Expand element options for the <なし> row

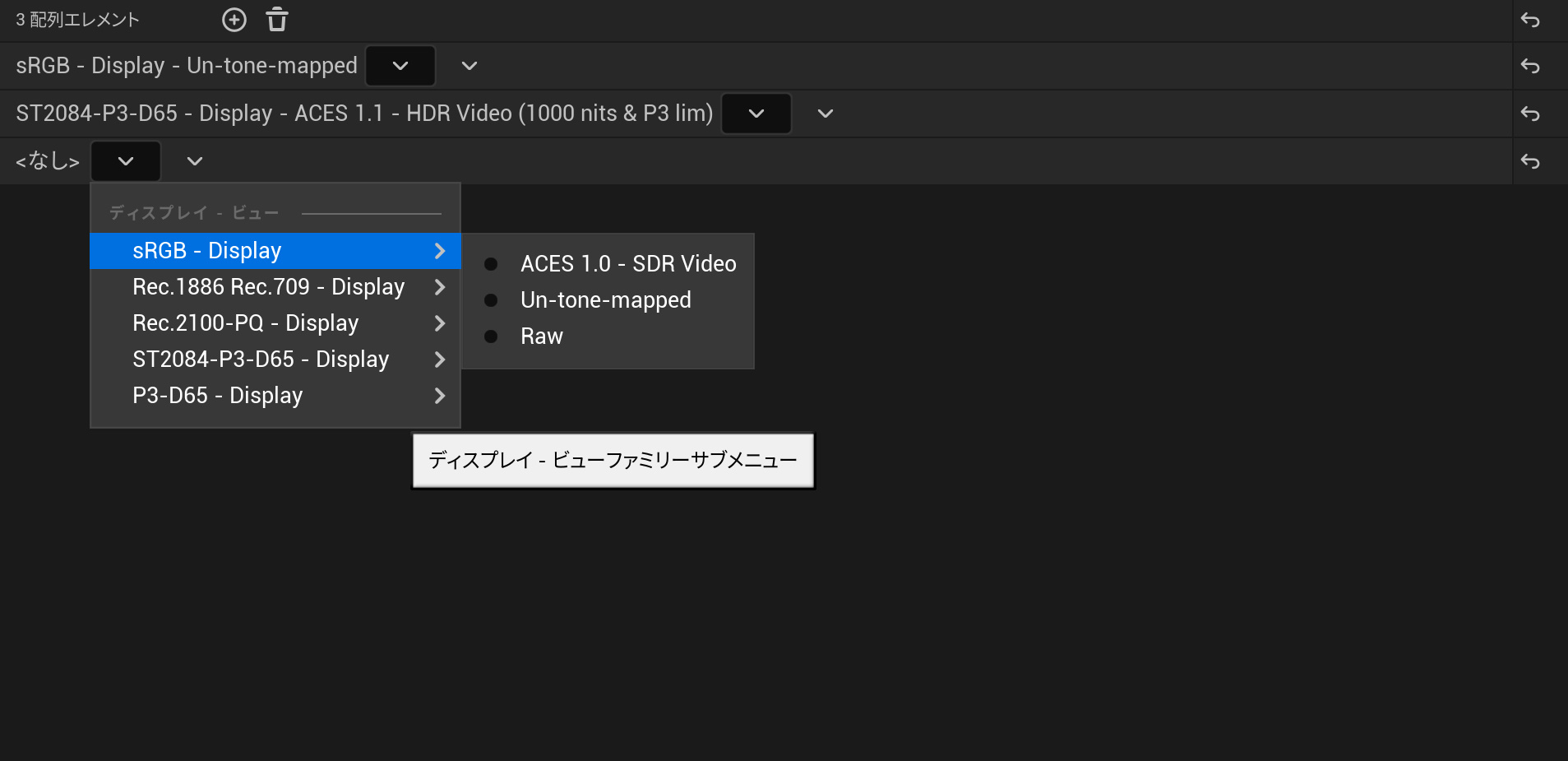pos(195,161)
